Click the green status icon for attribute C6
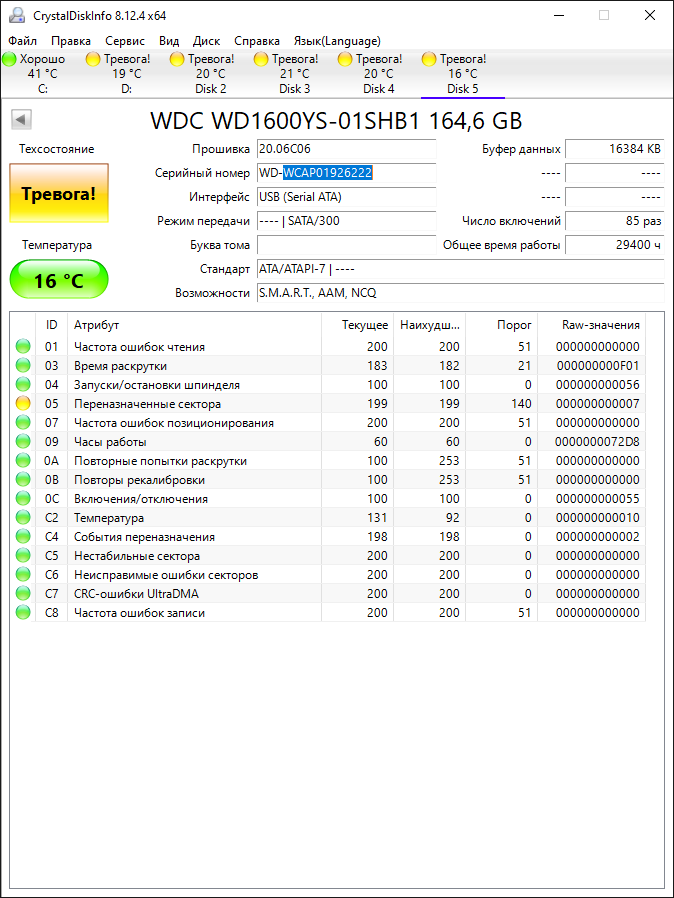The image size is (674, 898). pos(23,574)
